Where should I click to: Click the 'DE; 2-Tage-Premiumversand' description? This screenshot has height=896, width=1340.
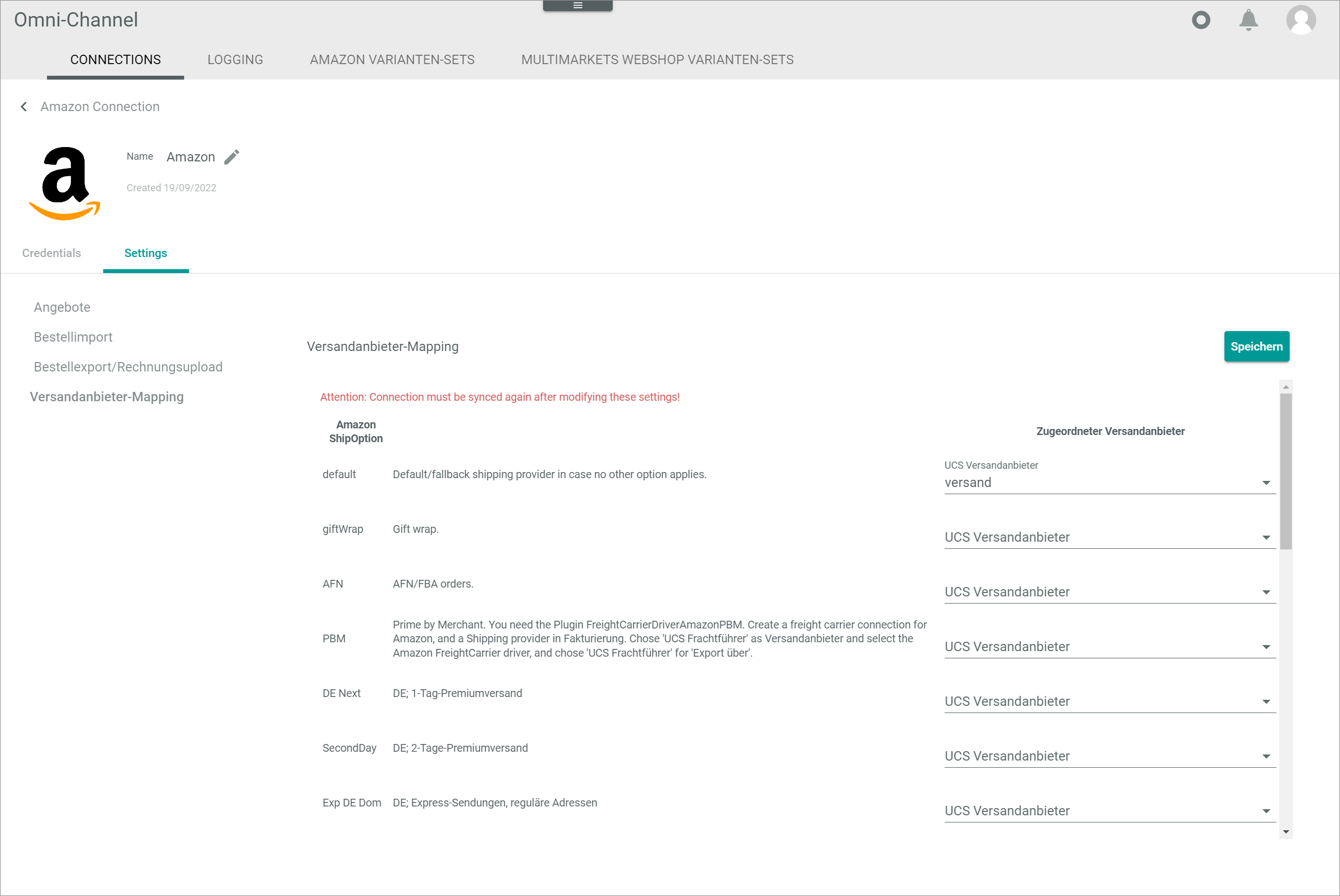click(460, 748)
